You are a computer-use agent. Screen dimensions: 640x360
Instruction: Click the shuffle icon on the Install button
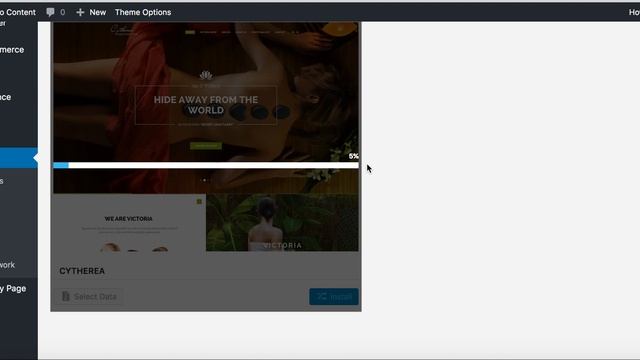[322, 297]
